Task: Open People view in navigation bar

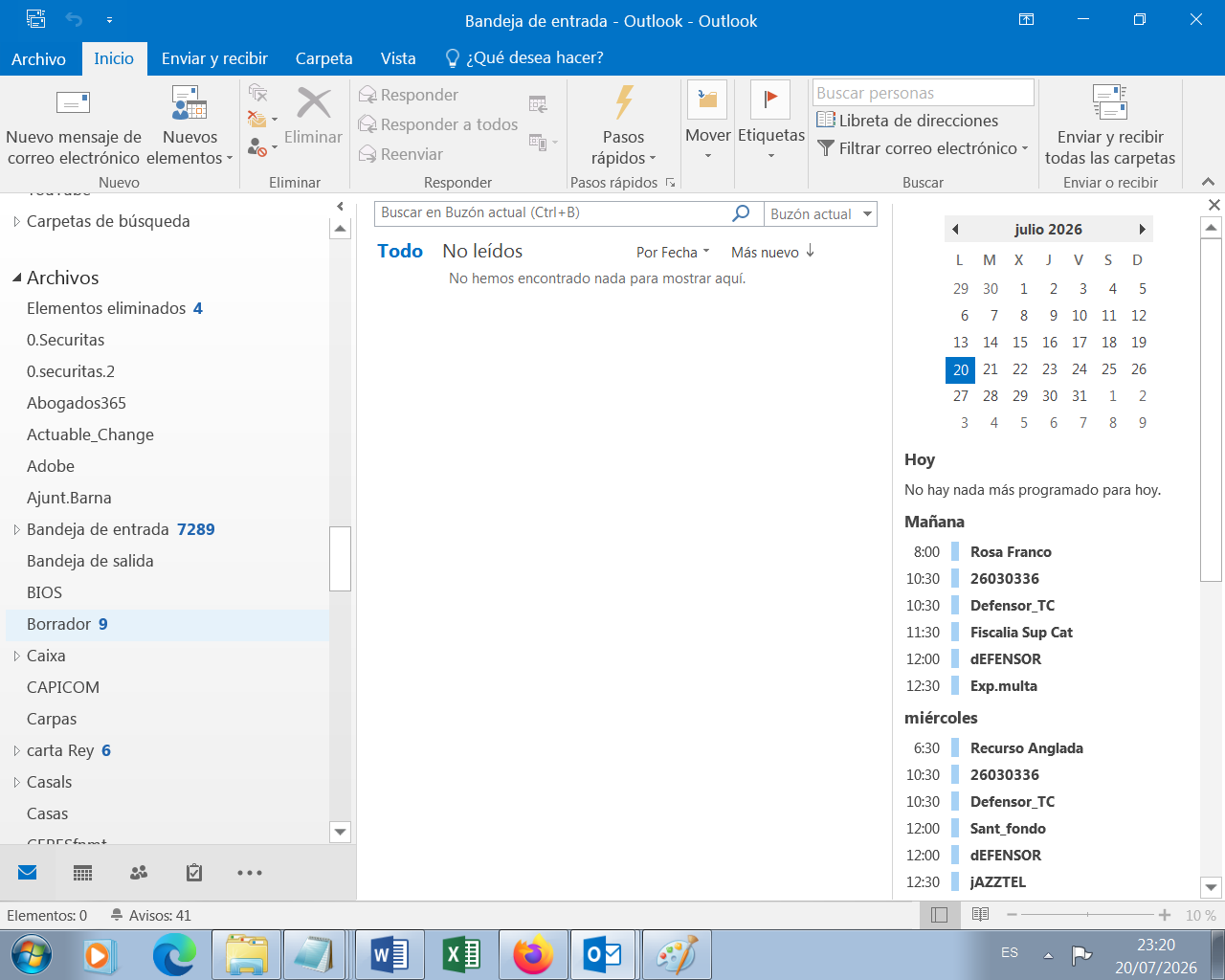Action: 139,873
